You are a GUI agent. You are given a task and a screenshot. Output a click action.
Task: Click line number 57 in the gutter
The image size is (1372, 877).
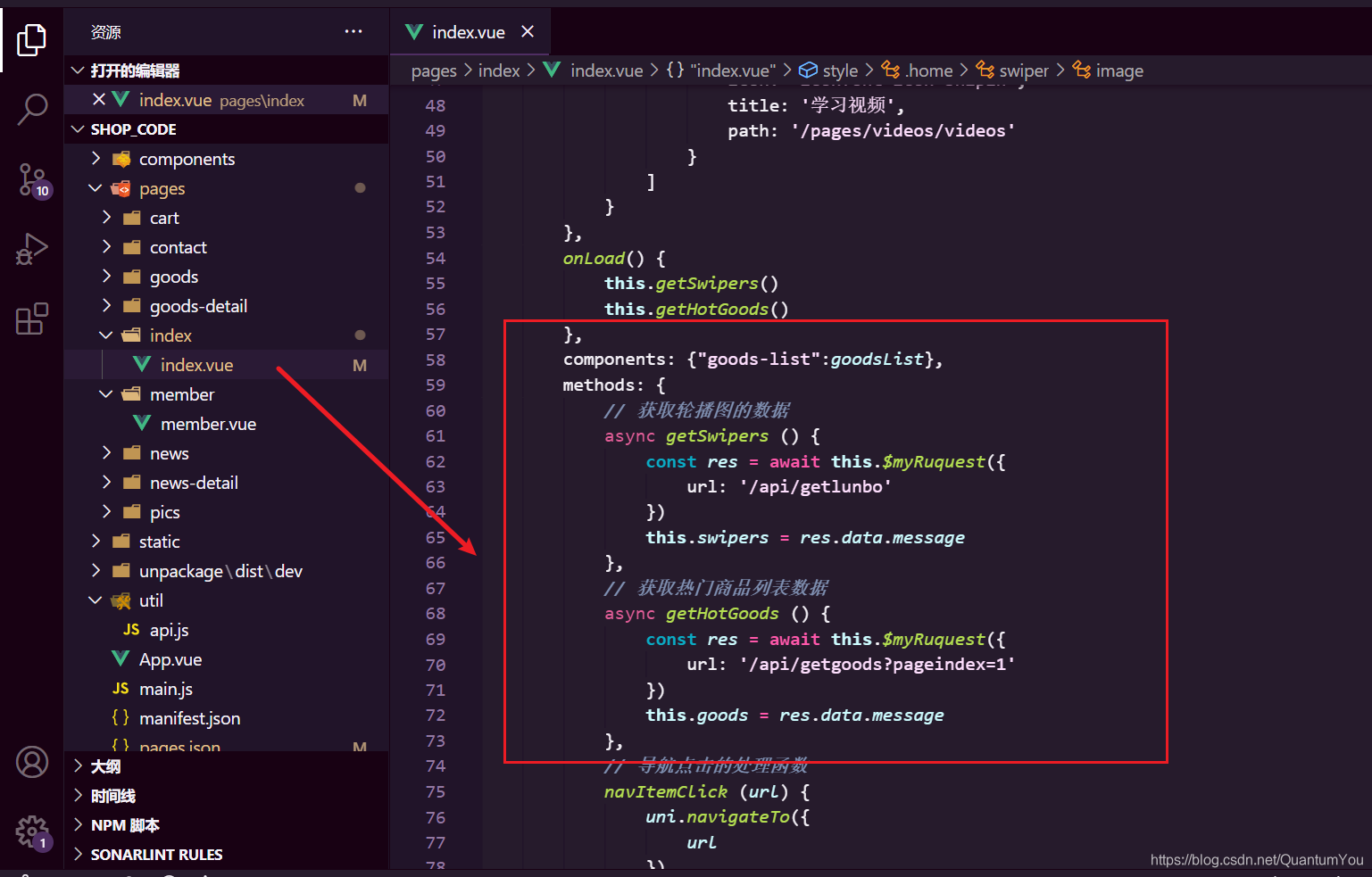pos(436,335)
